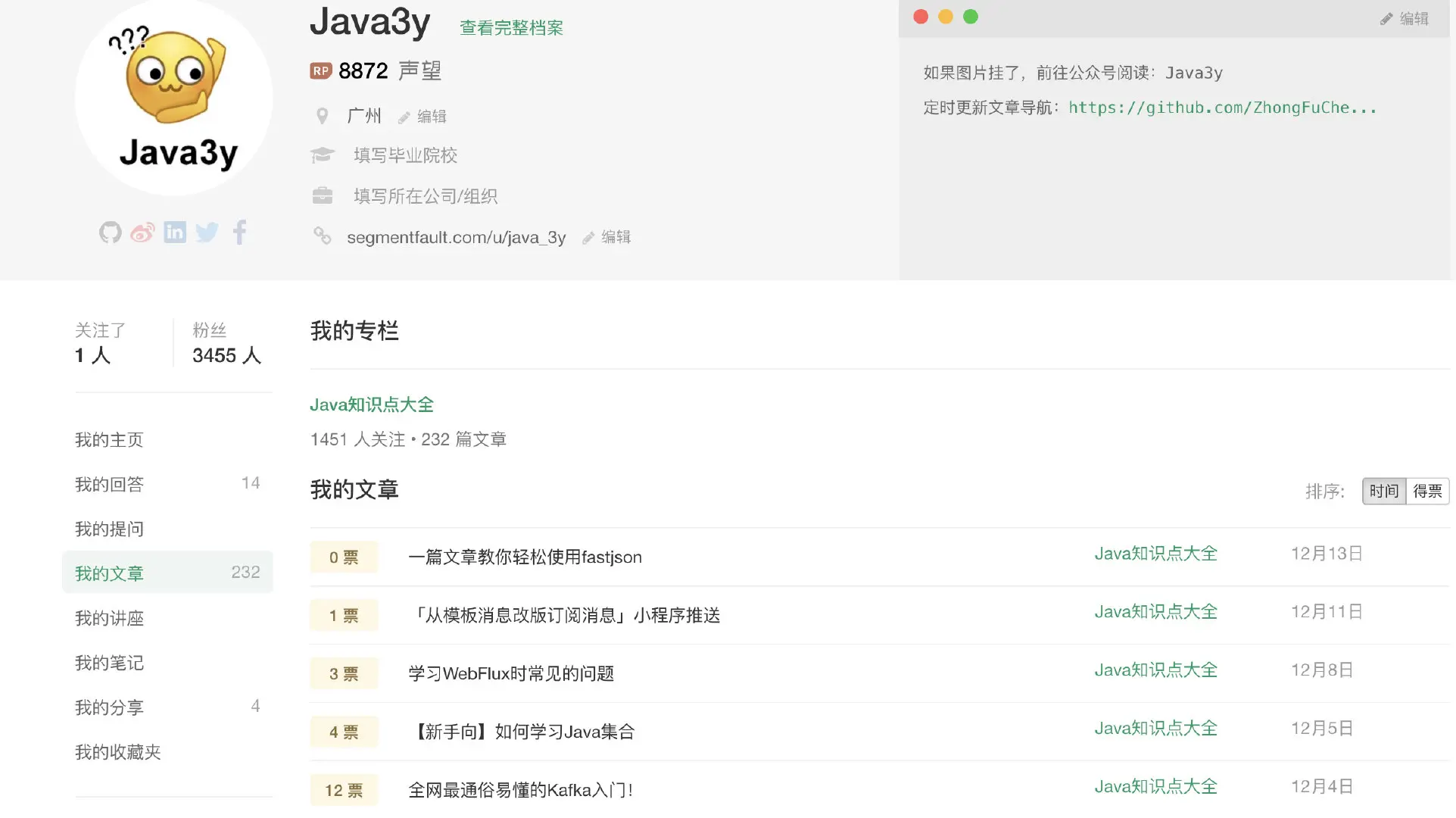Image resolution: width=1456 pixels, height=818 pixels.
Task: Open article 一篇文章教你轻松使用fastjson
Action: 525,557
